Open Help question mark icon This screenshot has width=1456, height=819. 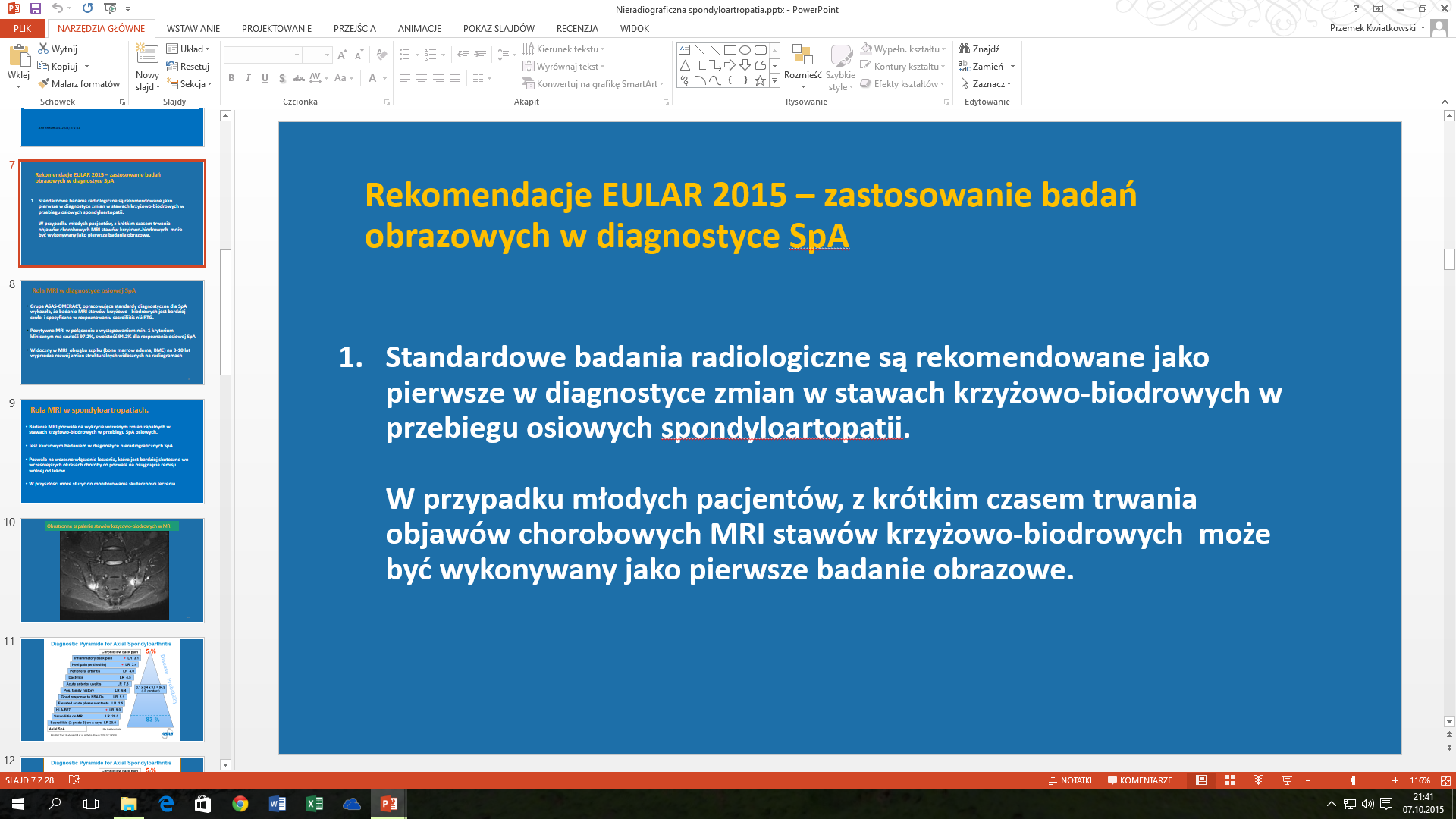[1357, 8]
